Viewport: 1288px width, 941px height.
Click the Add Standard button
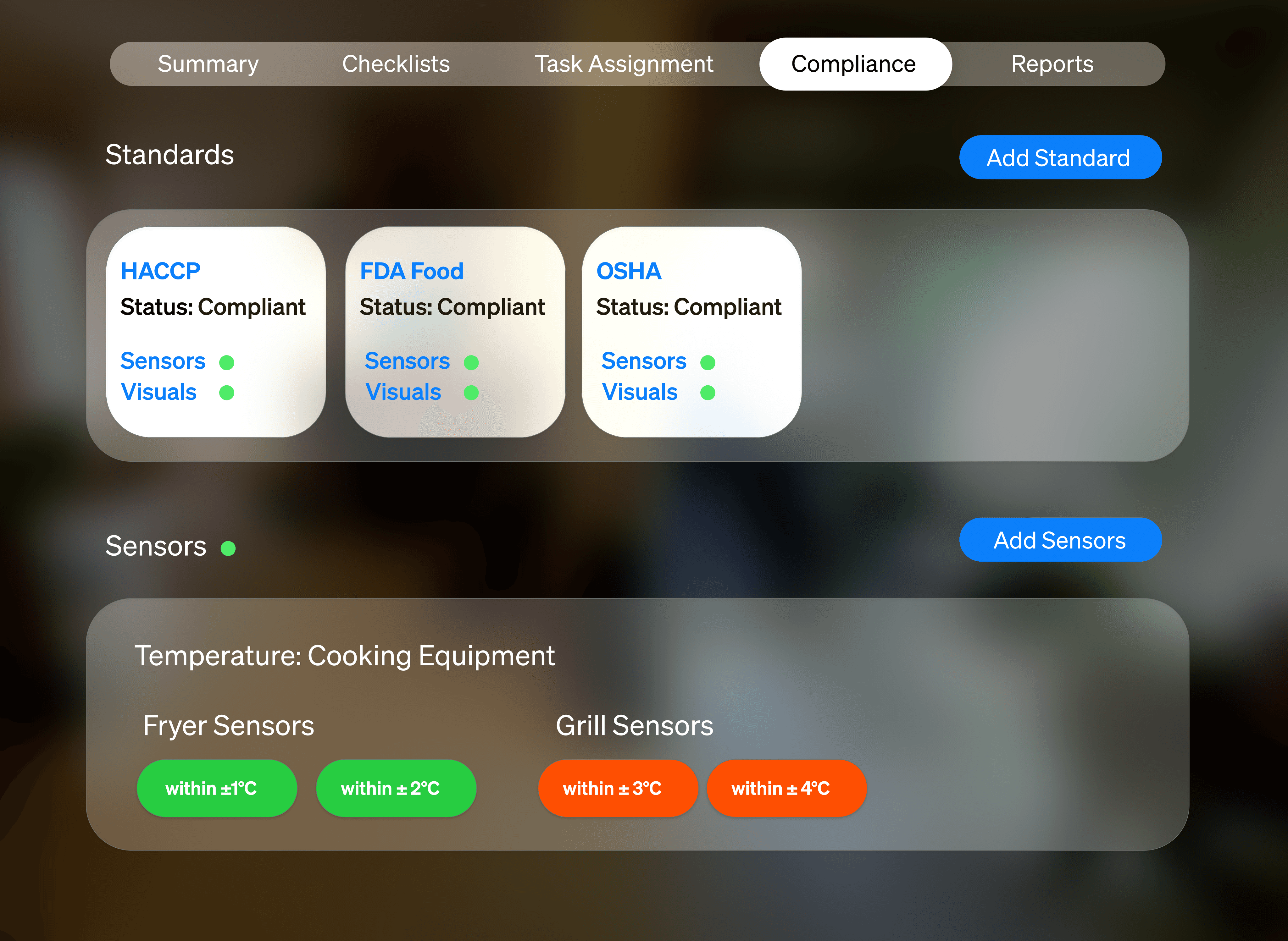[1060, 157]
